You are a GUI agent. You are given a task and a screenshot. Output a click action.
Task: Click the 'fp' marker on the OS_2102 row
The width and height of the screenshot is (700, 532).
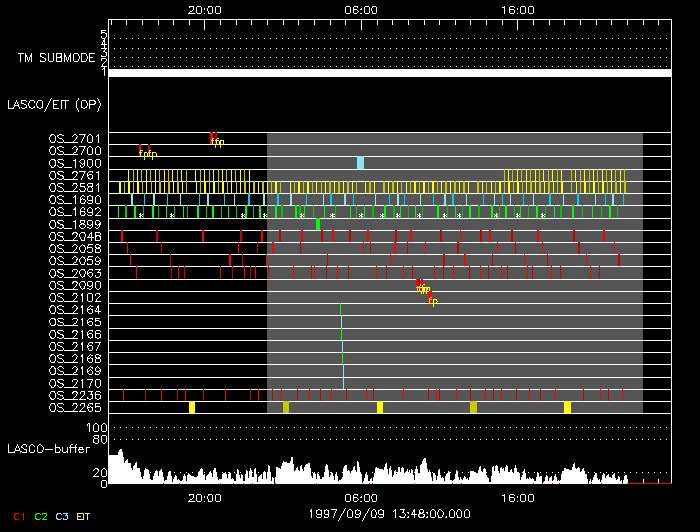(432, 299)
